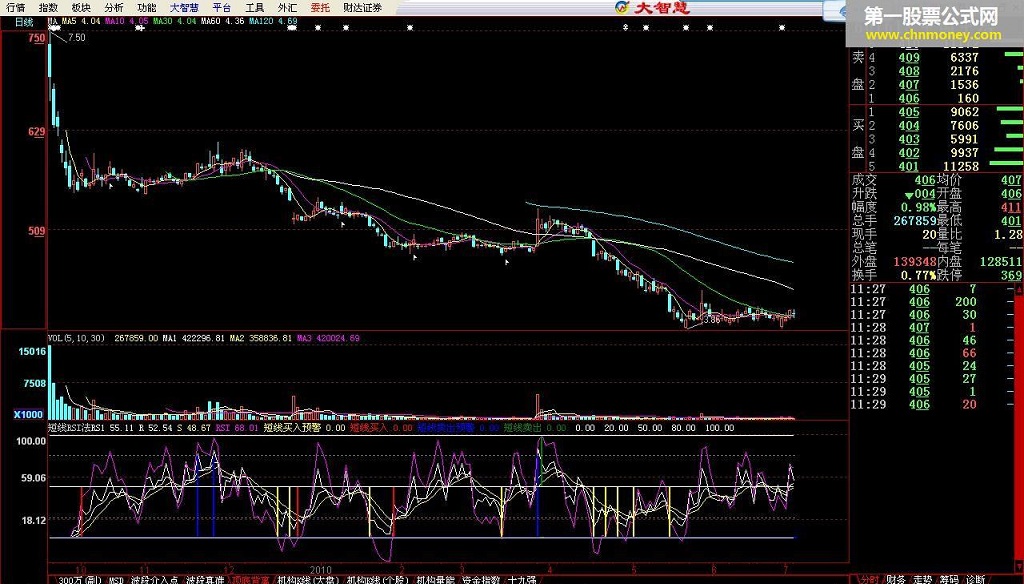
Task: Select the 机构量能 indicator tab
Action: pos(436,579)
